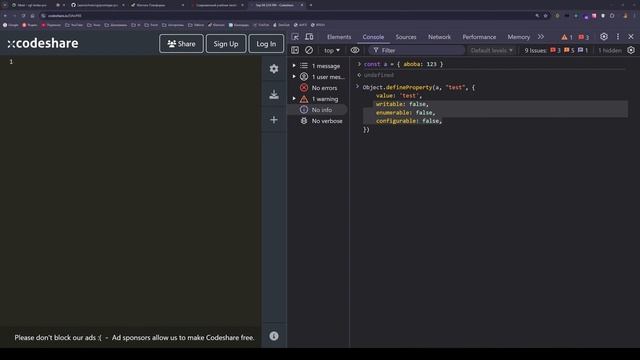
Task: Click the 'const a = { aboba: 123 }' entry
Action: 403,64
